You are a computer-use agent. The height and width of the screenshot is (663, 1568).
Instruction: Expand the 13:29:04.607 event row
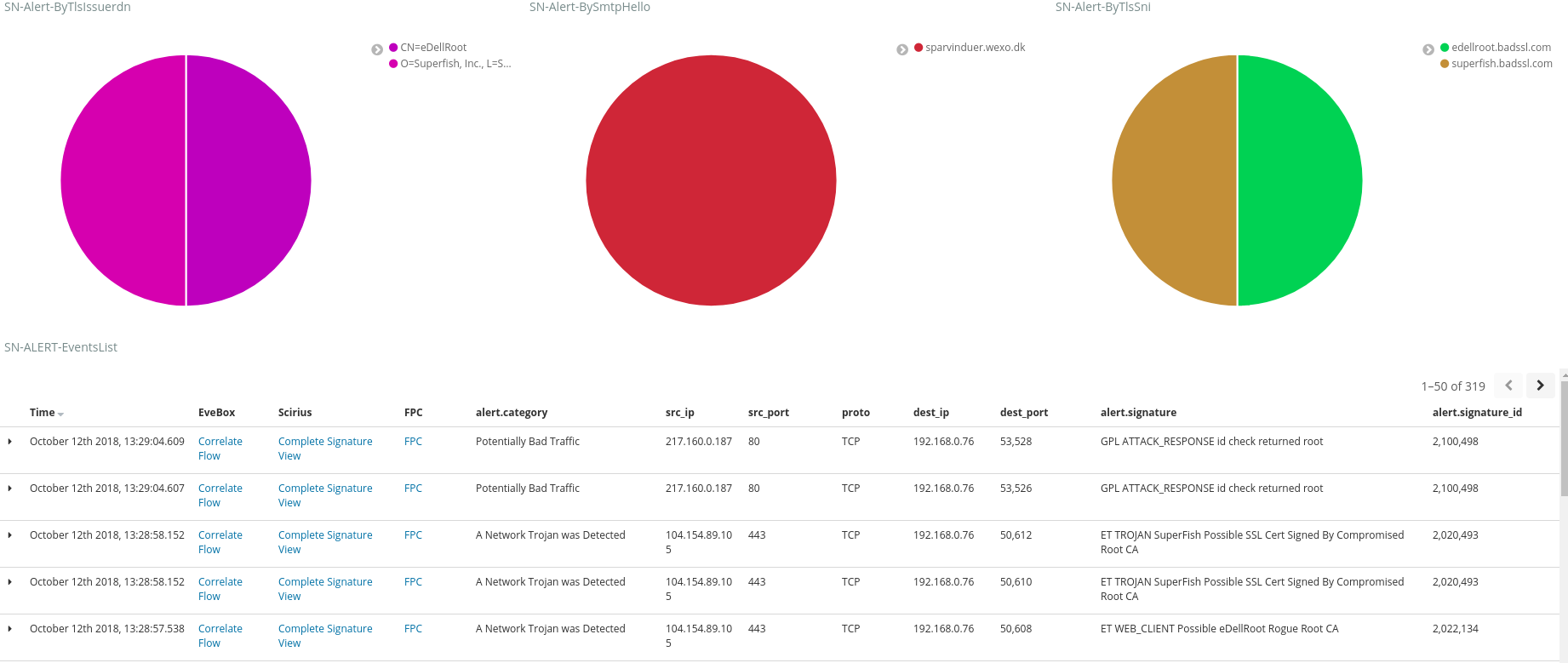(9, 489)
